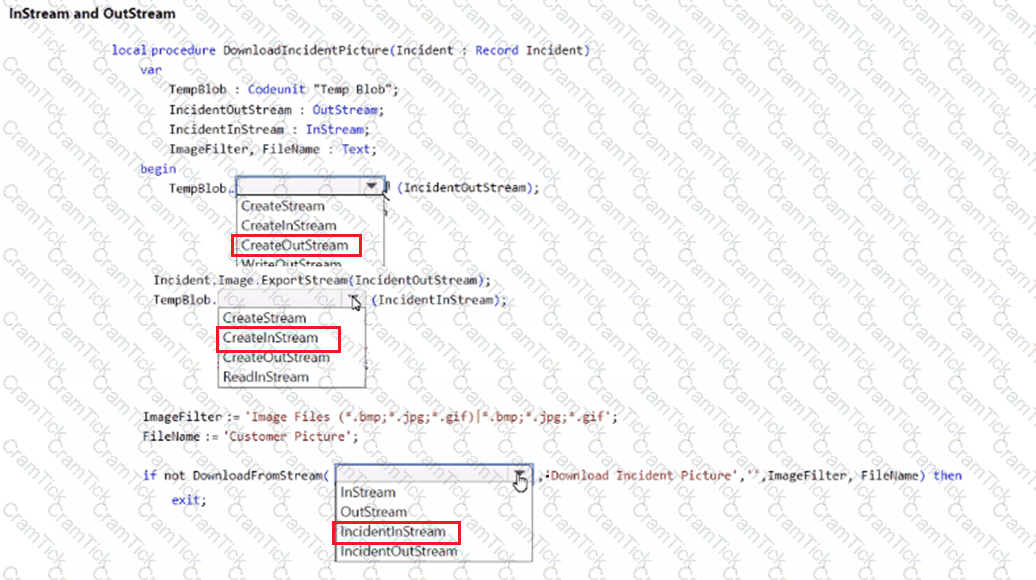Viewport: 1036px width, 580px height.
Task: Select the ReadInStream option
Action: coord(266,377)
